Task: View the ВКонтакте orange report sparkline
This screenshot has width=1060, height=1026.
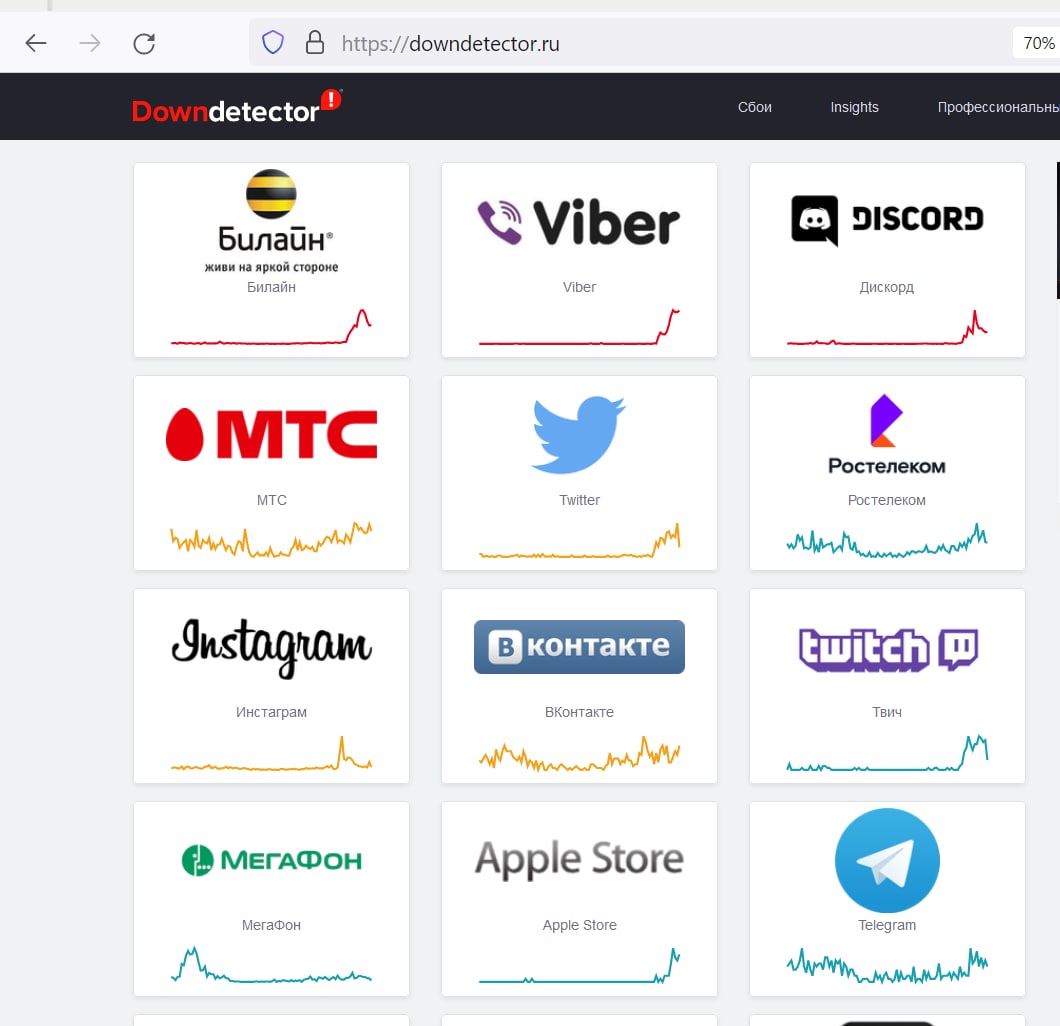Action: (x=579, y=754)
